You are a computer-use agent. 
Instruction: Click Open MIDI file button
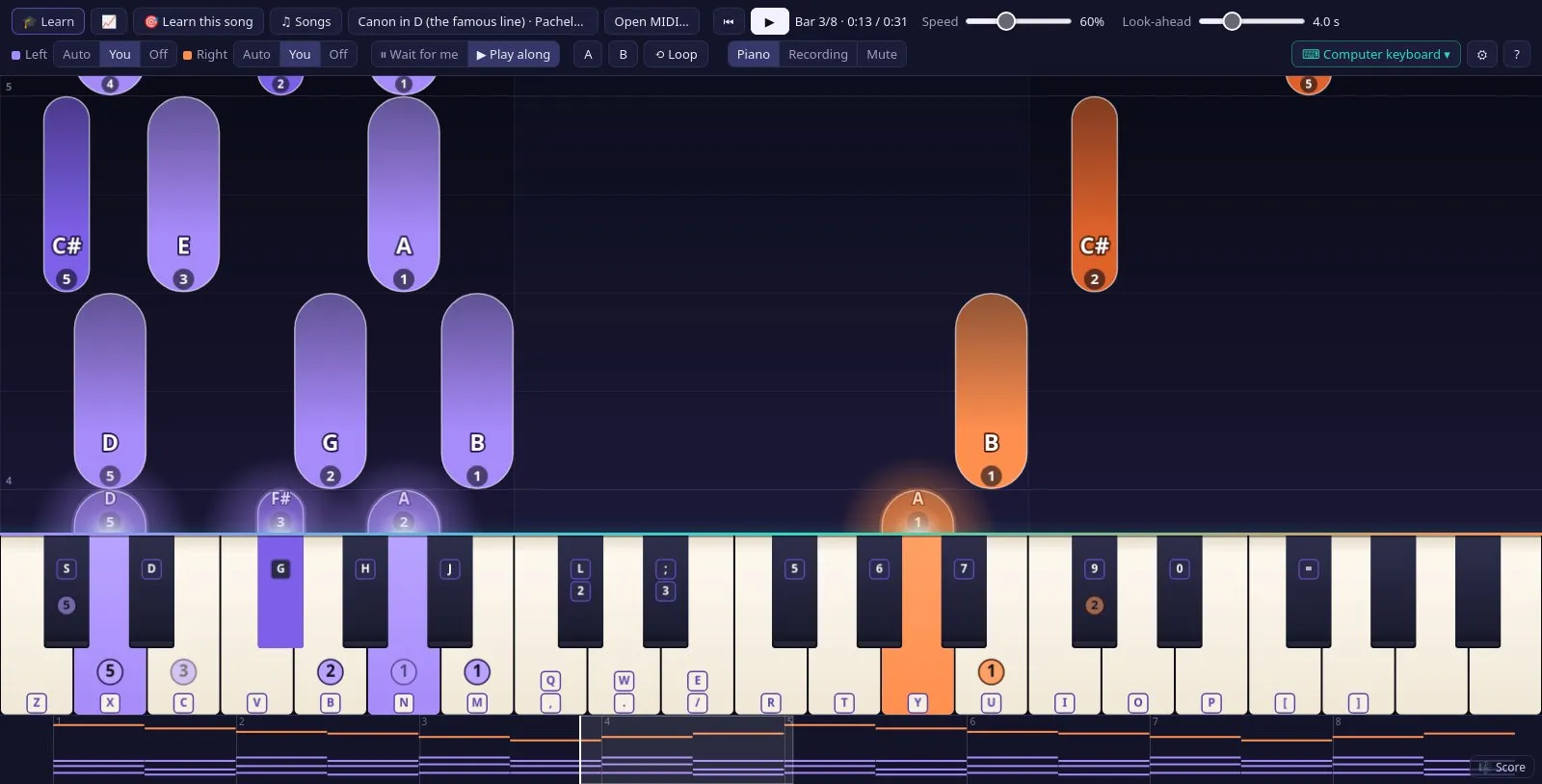pos(651,21)
